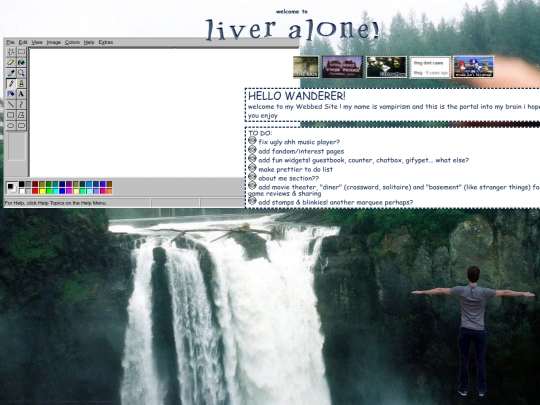Image resolution: width=540 pixels, height=405 pixels.
Task: Click "add fandom/interest pages" item
Action: [301, 151]
